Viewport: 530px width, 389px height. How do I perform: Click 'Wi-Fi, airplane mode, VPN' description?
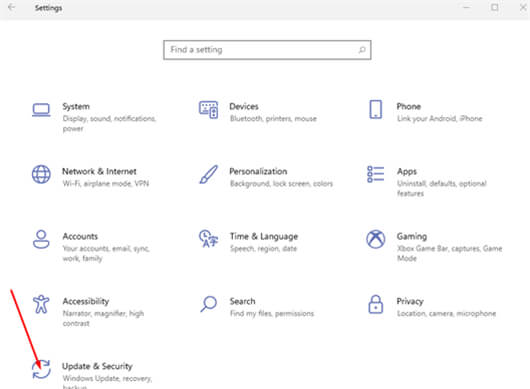(x=106, y=184)
